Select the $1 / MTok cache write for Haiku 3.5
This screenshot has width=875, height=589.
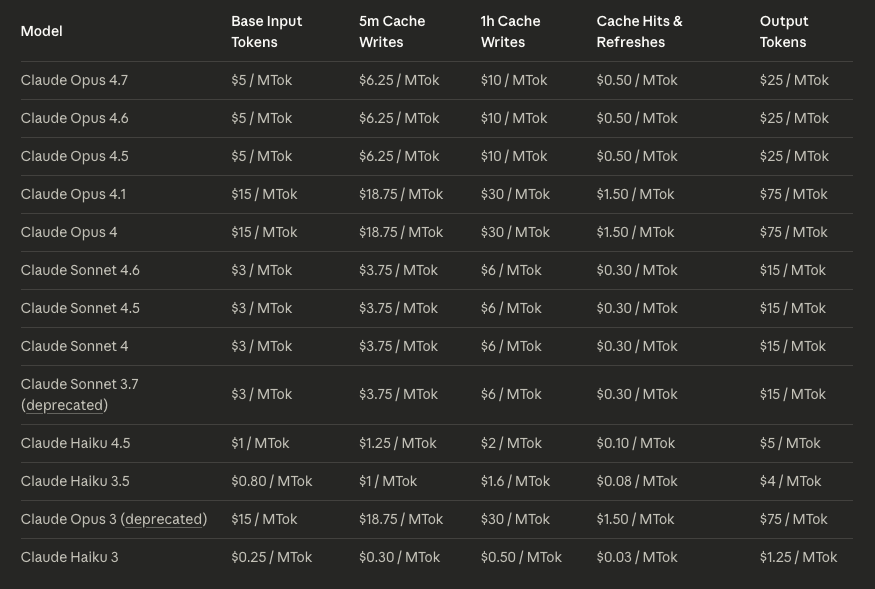[388, 481]
